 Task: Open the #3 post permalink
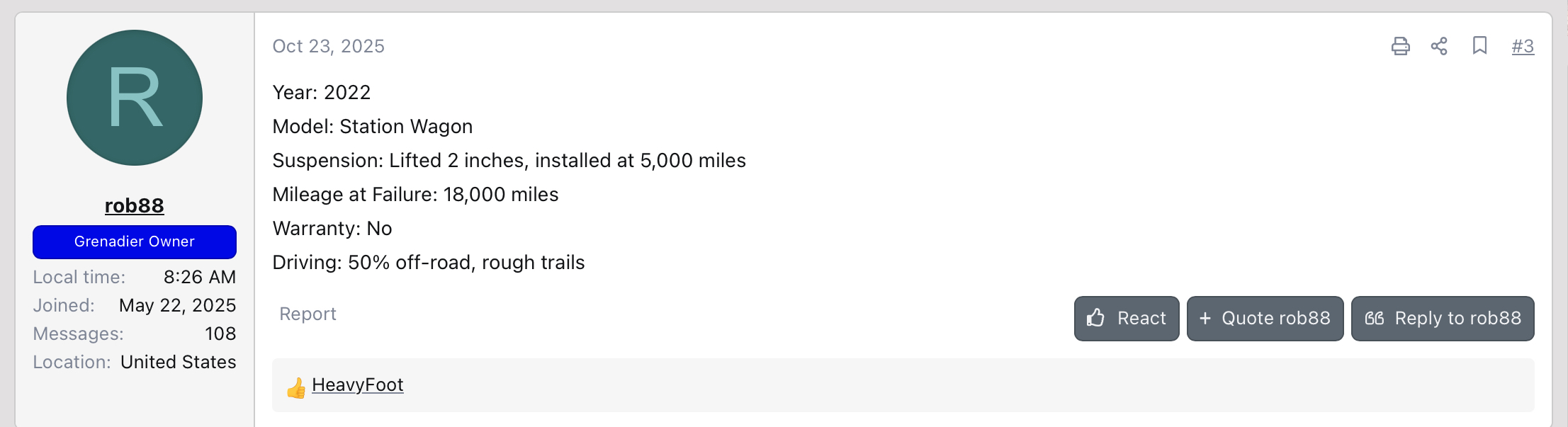point(1523,46)
